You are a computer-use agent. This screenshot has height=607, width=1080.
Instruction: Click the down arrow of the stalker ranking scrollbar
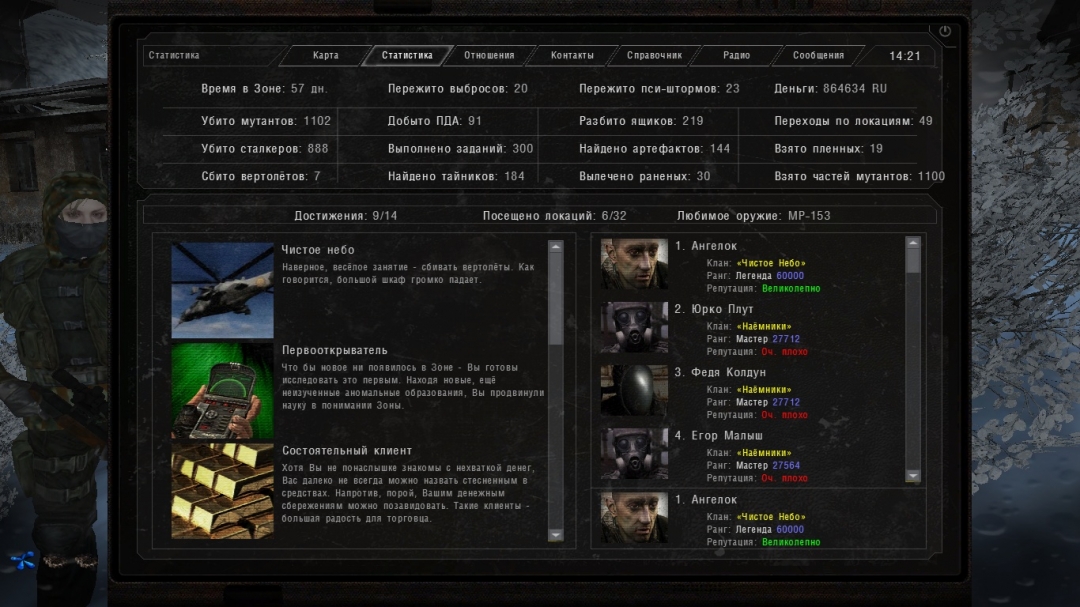pyautogui.click(x=913, y=475)
